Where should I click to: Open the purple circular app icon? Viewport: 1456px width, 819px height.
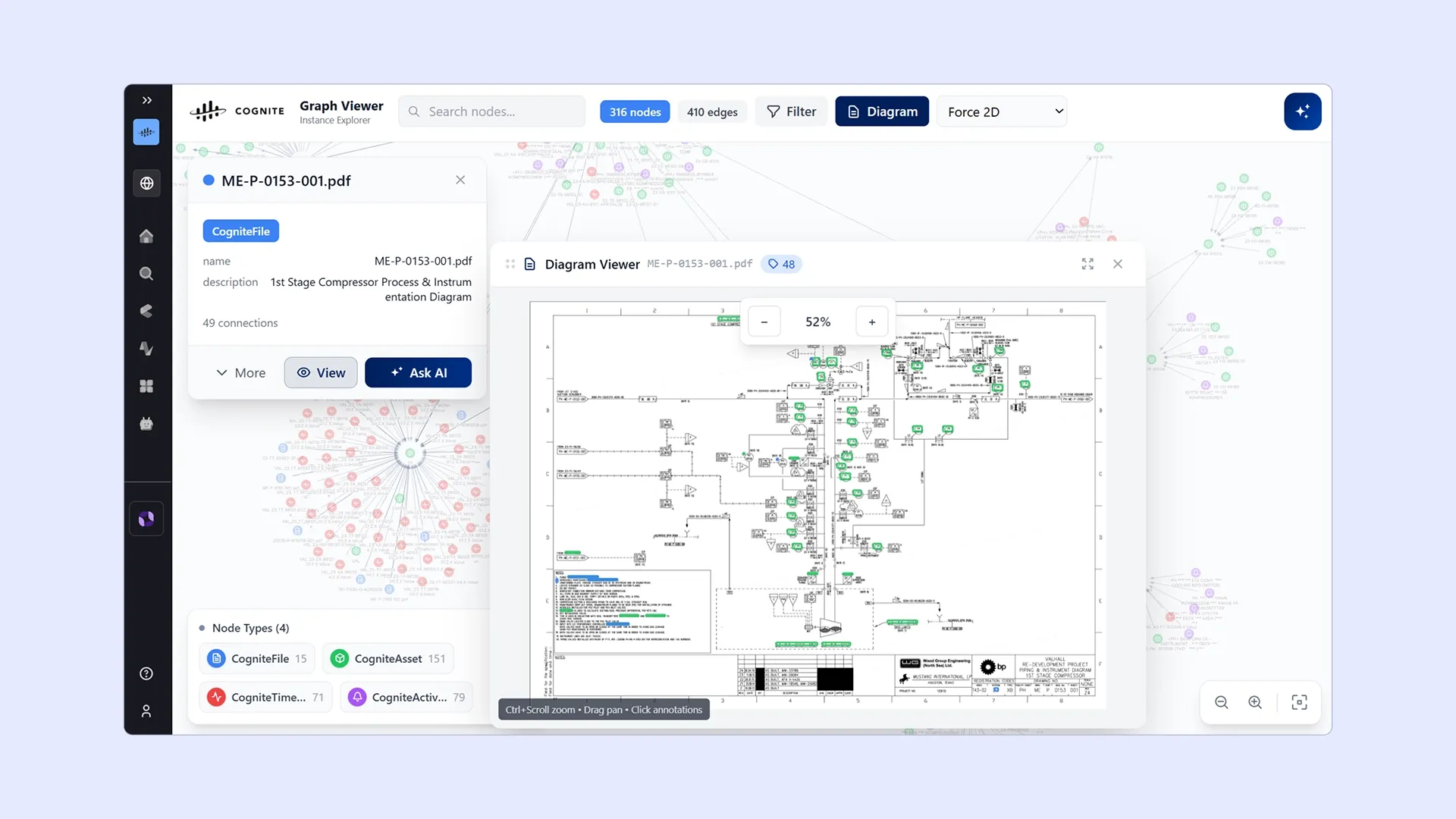(146, 519)
